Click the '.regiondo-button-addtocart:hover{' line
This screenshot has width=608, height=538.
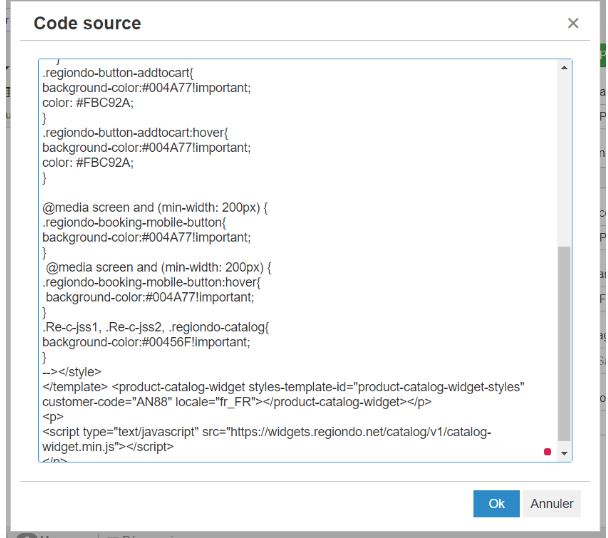point(135,133)
